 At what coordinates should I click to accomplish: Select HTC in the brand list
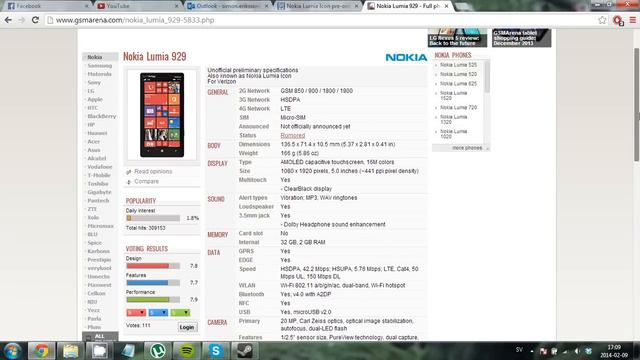pos(93,108)
